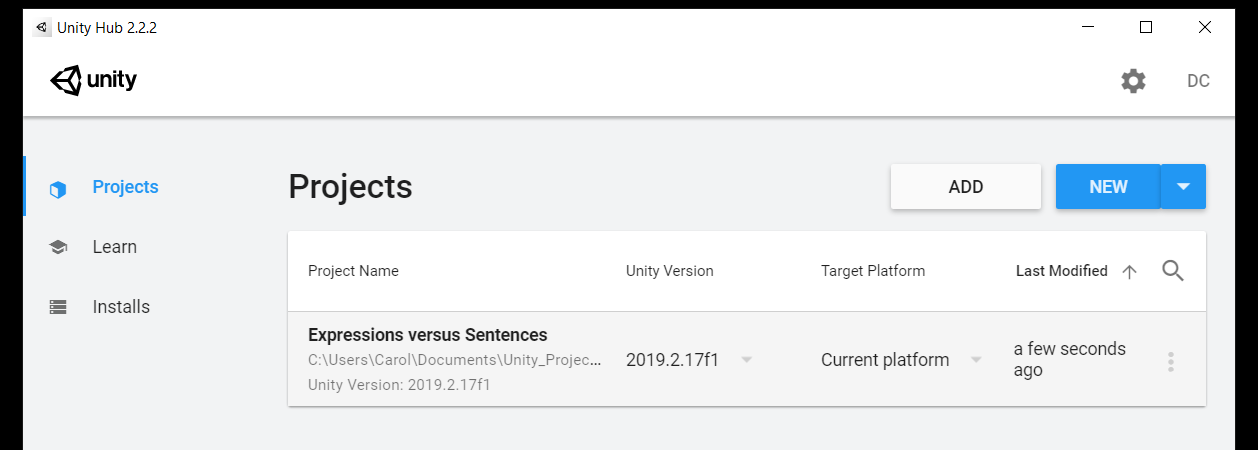Click the Unity Hub title bar icon
Screen dimensions: 1258x450
(x=41, y=28)
